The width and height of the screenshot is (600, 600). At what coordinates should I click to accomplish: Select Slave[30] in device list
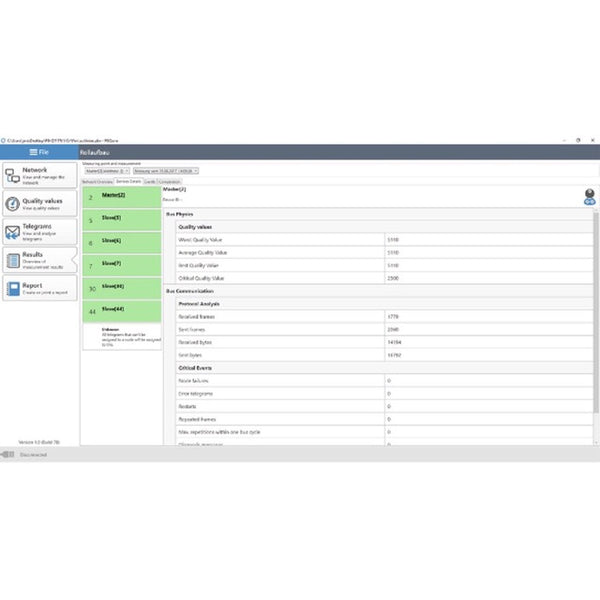(x=122, y=288)
